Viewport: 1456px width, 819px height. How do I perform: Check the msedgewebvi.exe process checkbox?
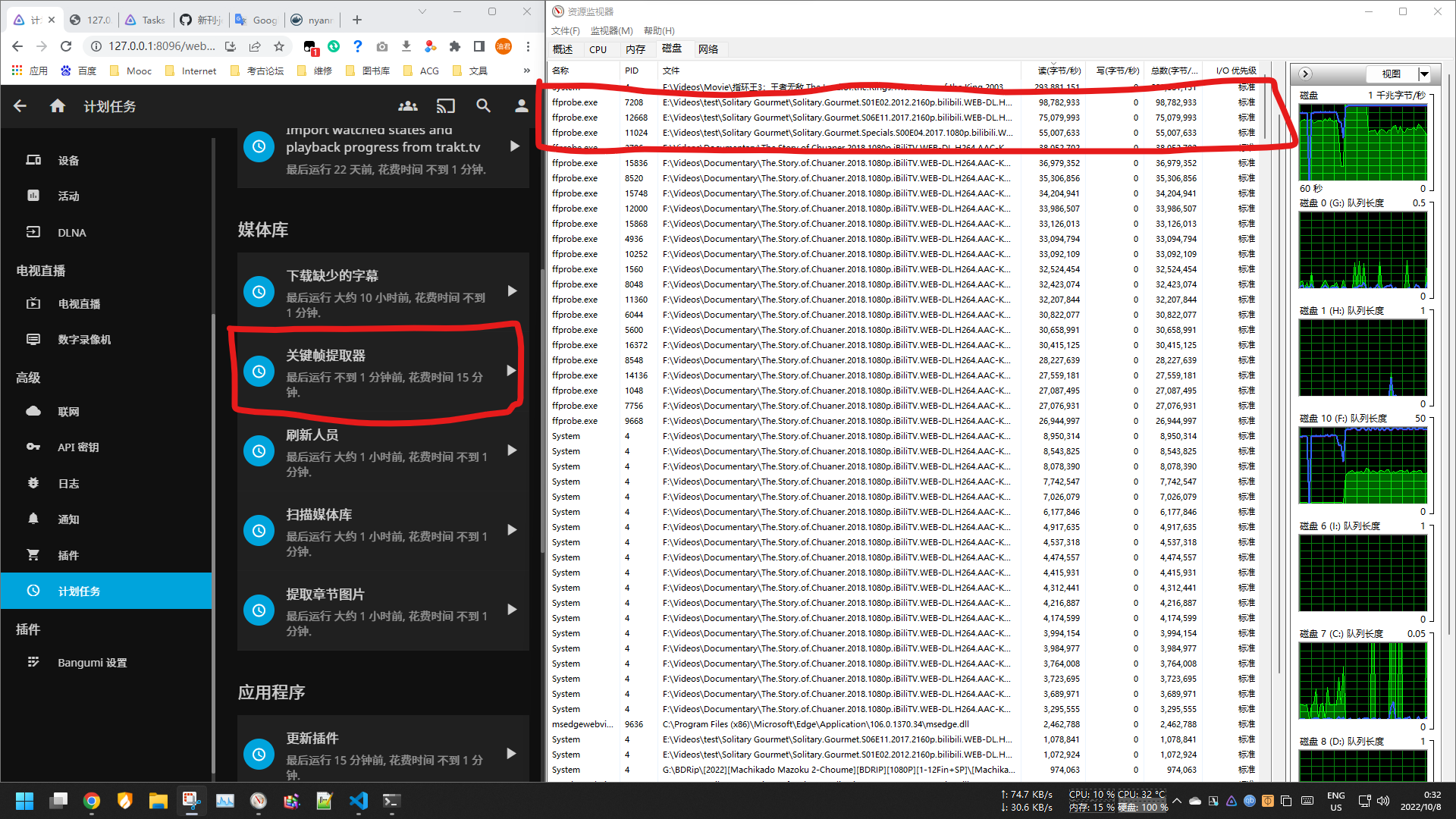(553, 724)
